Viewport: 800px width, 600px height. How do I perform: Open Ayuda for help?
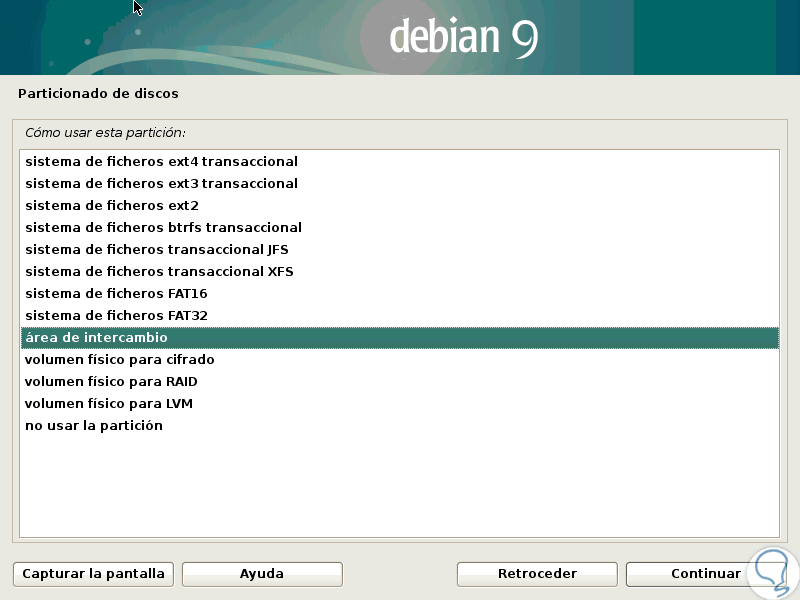click(262, 574)
